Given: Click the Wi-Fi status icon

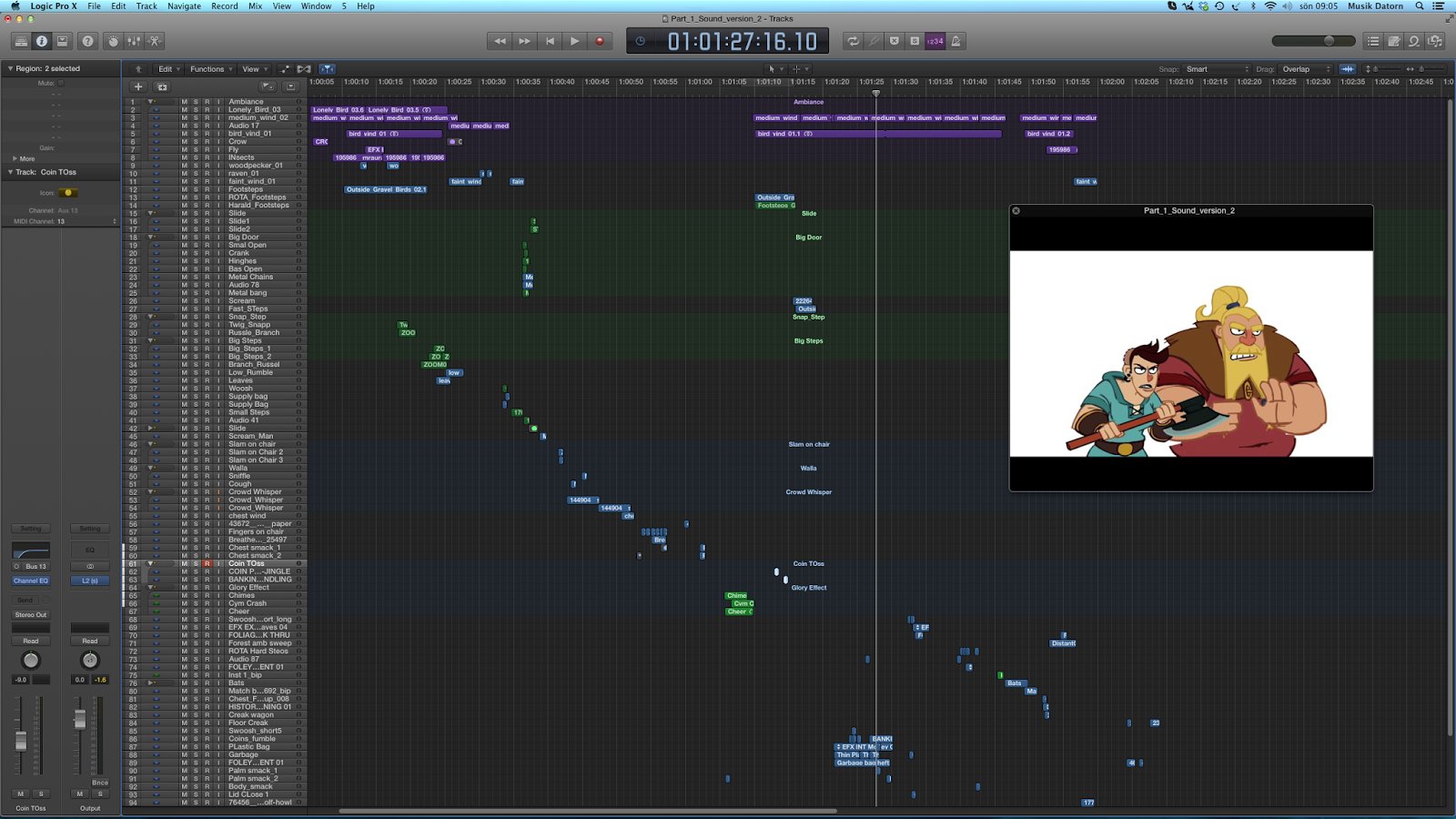Looking at the screenshot, I should click(1270, 6).
